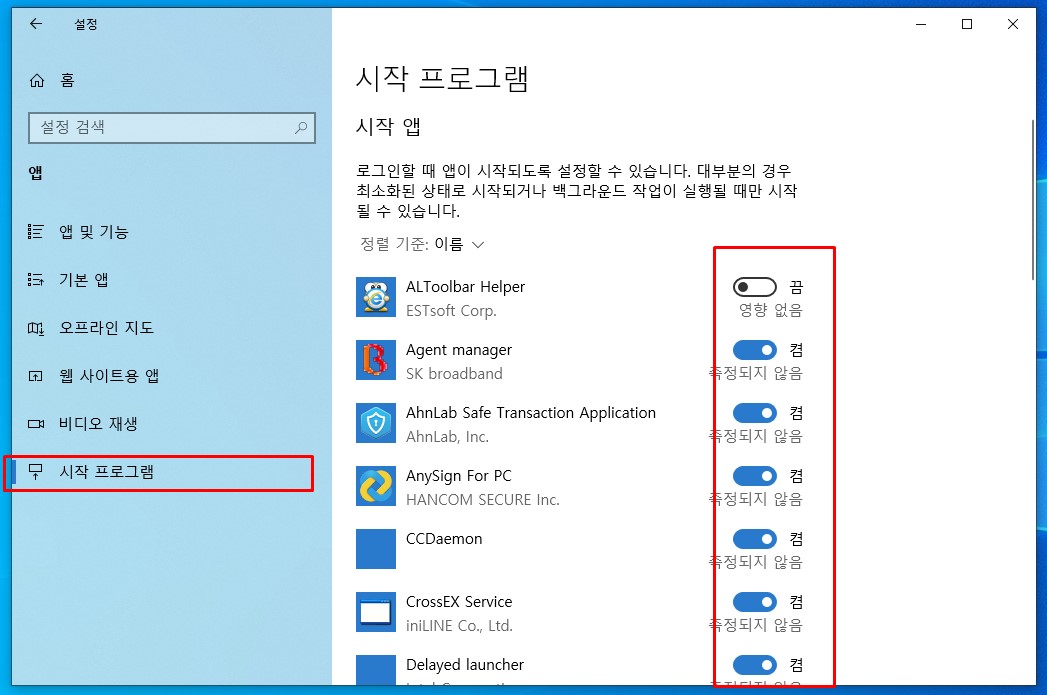The width and height of the screenshot is (1047, 695).
Task: Click the CCDaemon app name
Action: 444,539
